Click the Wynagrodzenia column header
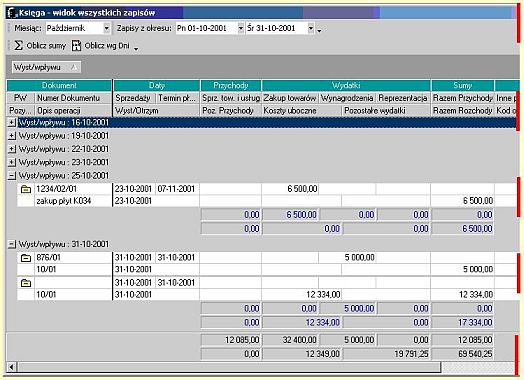Screen dimensions: 524x380 pos(347,98)
